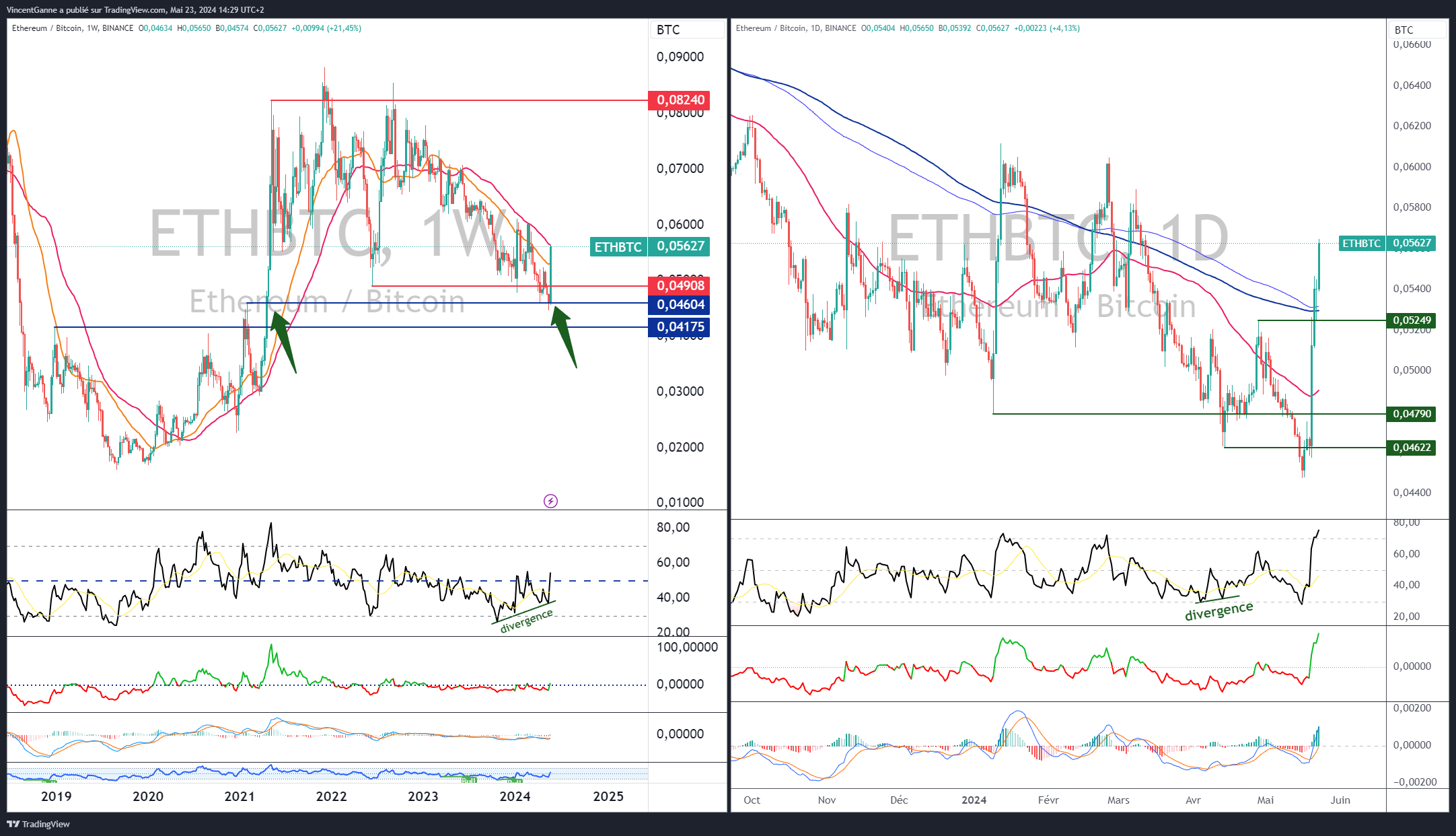Click the daily RSI divergence text label
This screenshot has width=1456, height=836.
(x=1218, y=611)
